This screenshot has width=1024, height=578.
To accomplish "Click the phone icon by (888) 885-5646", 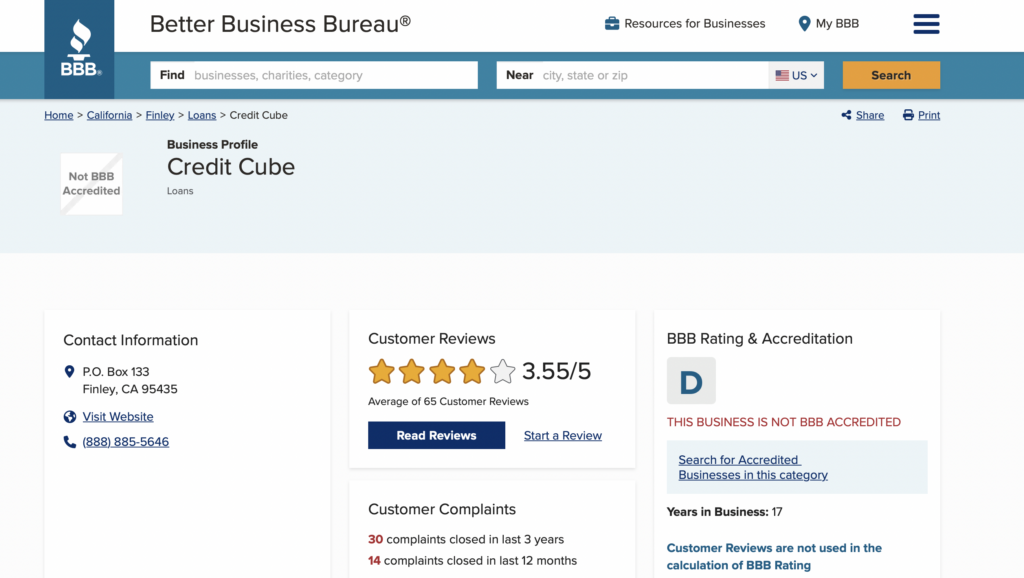I will pos(70,442).
